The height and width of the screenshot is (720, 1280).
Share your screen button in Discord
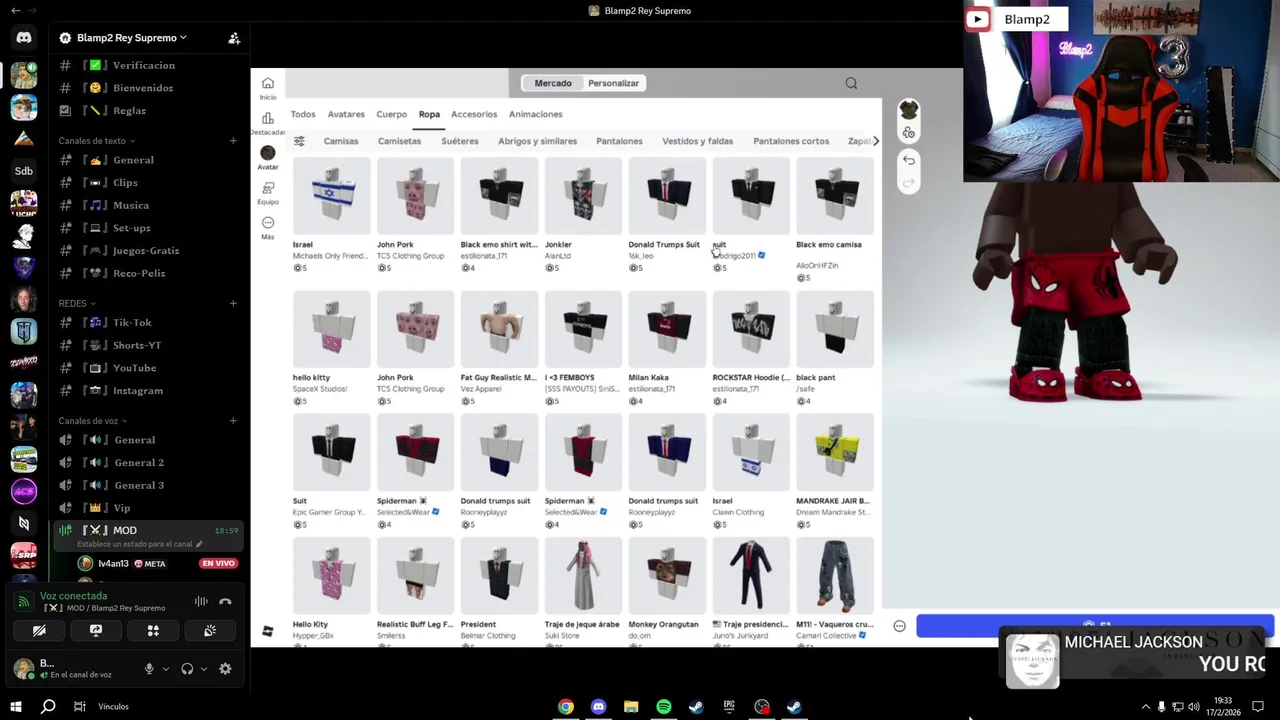(96, 631)
